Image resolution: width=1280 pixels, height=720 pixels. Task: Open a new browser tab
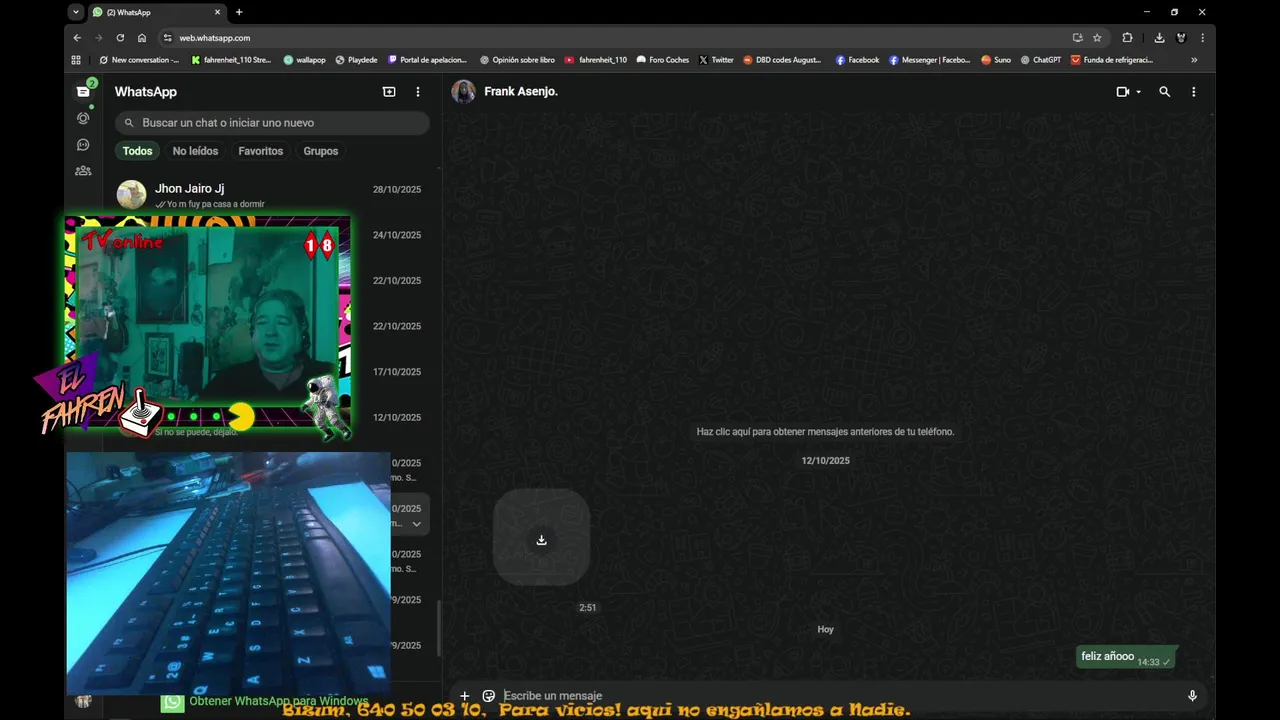[239, 12]
